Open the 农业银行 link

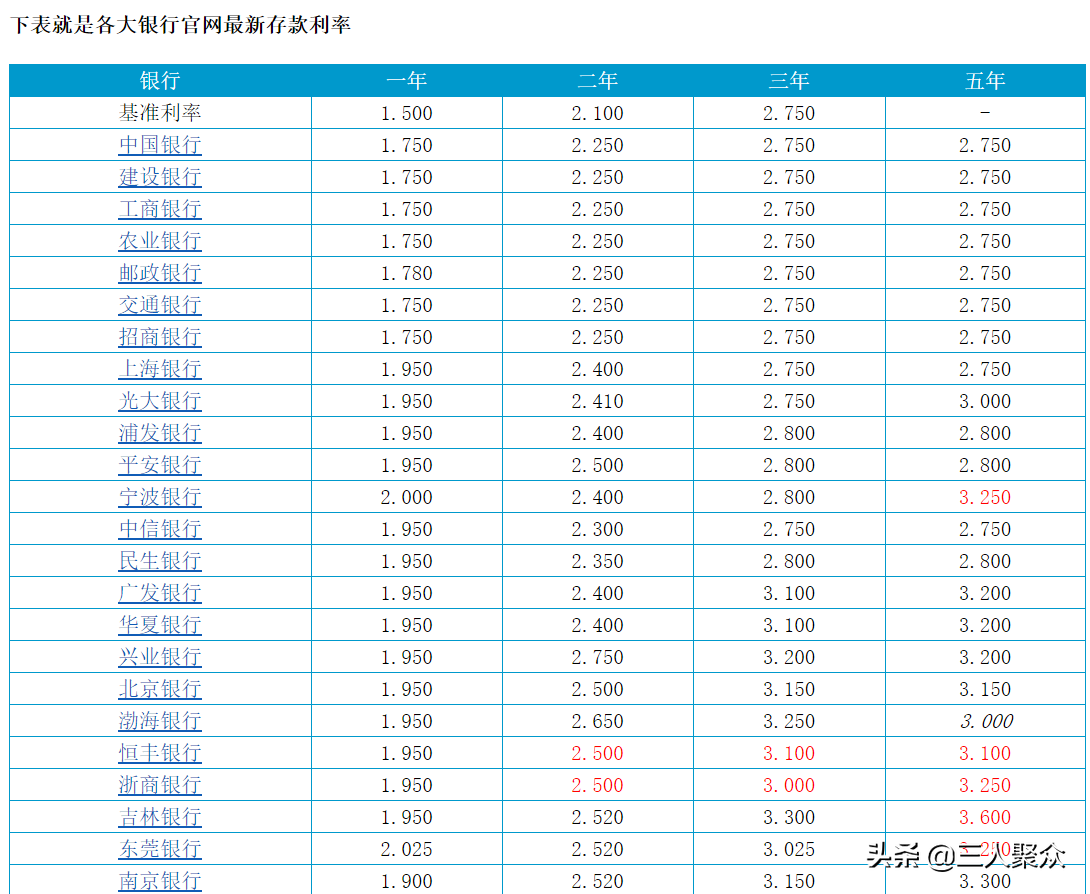(160, 241)
